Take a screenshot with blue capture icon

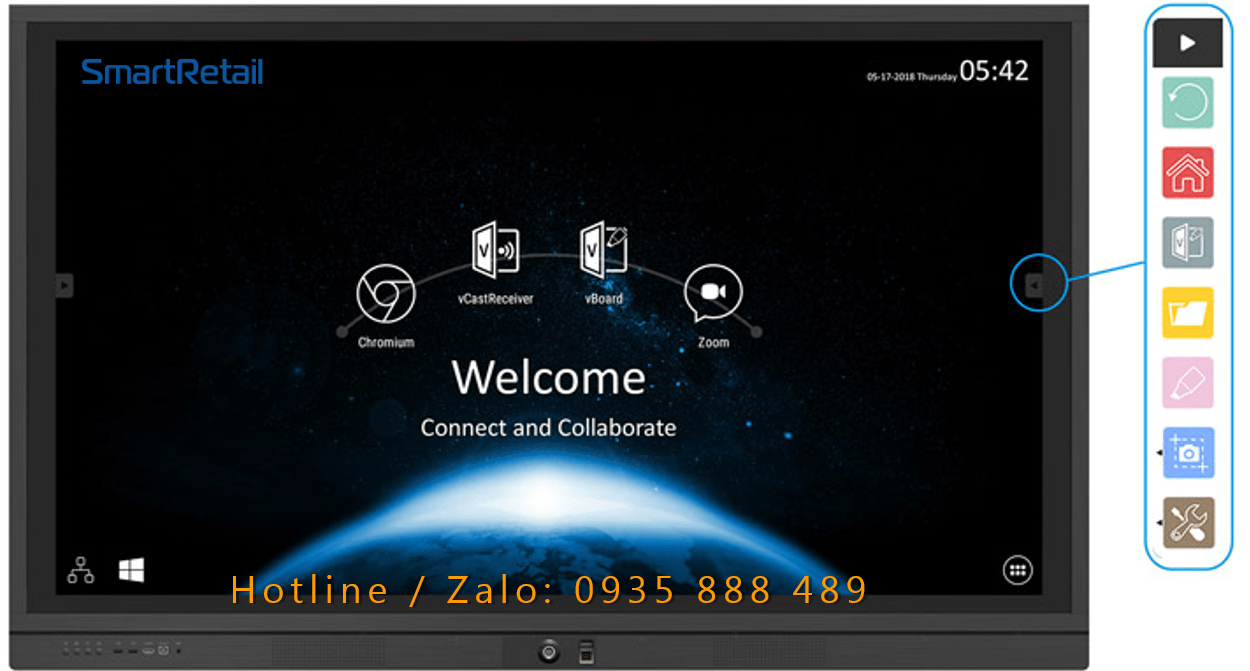(x=1188, y=452)
